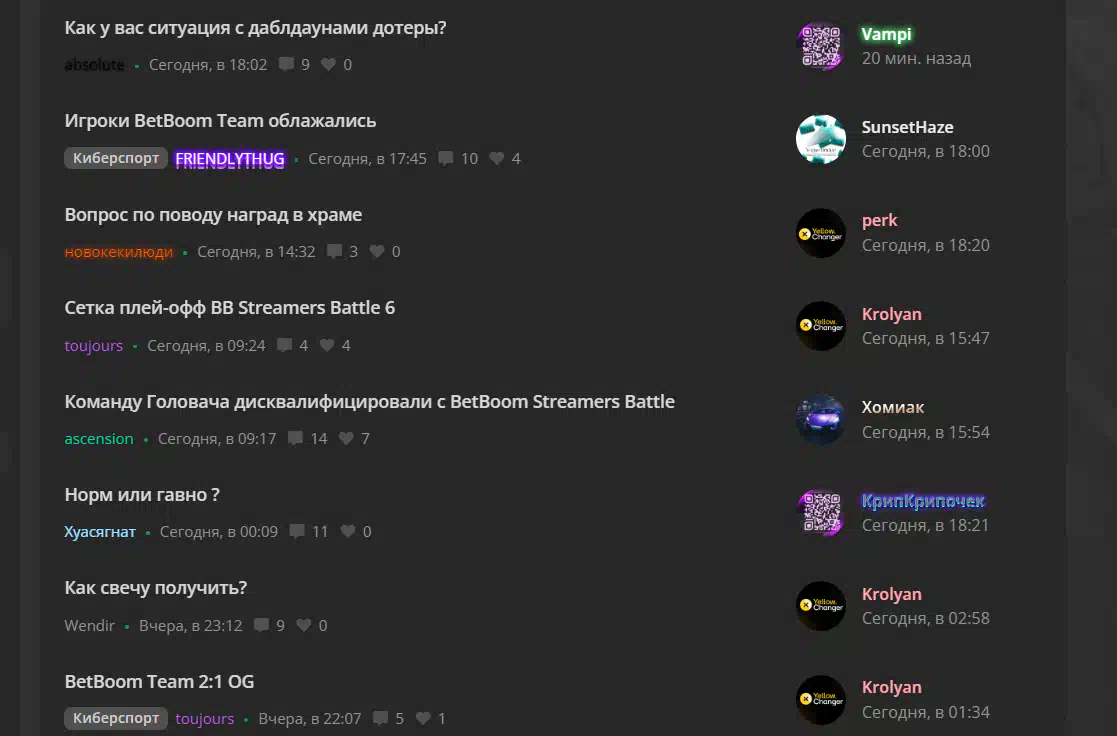
Task: Click heart icon on Команду Головача thread
Action: [346, 438]
